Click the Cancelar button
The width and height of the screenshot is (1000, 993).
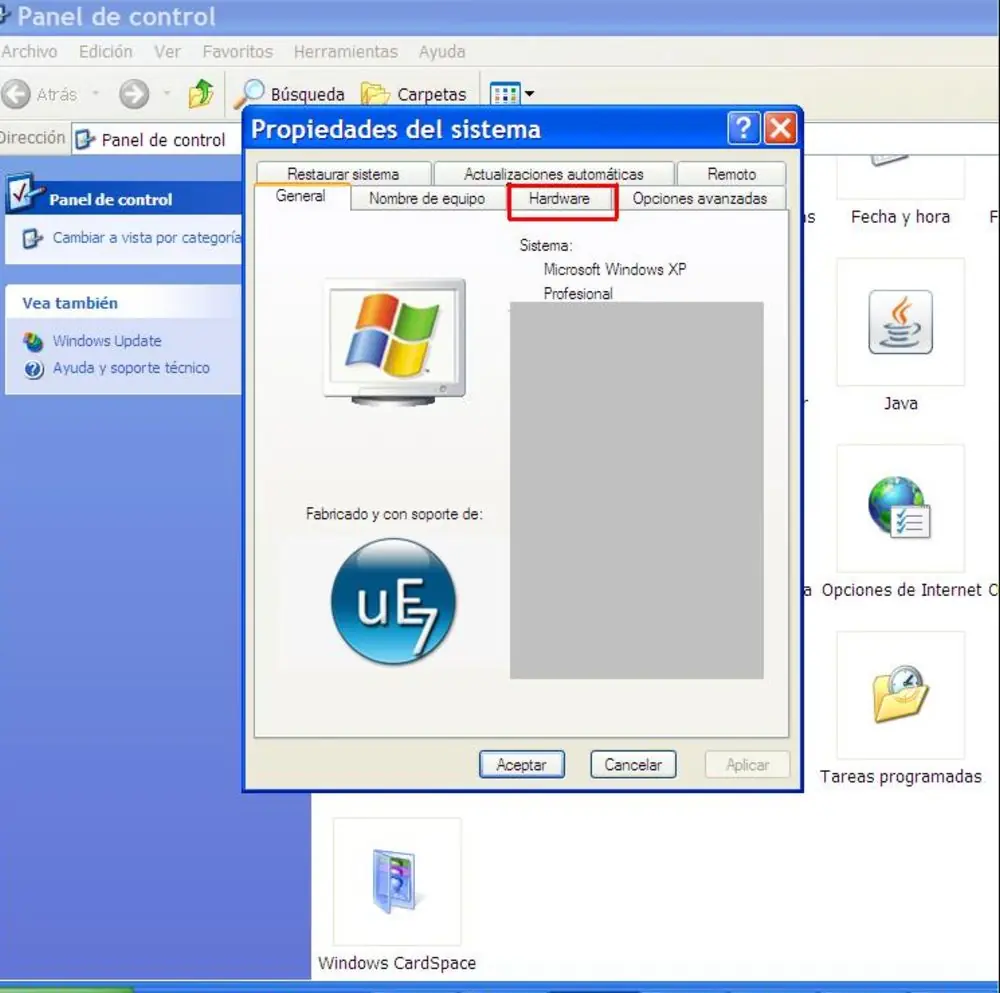tap(633, 765)
